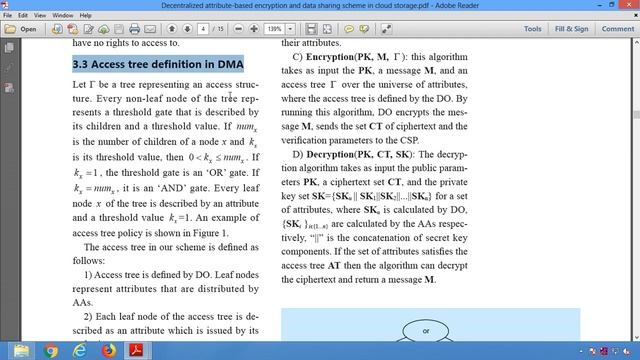
Task: Click the Create PDF online icon
Action: coord(73,29)
